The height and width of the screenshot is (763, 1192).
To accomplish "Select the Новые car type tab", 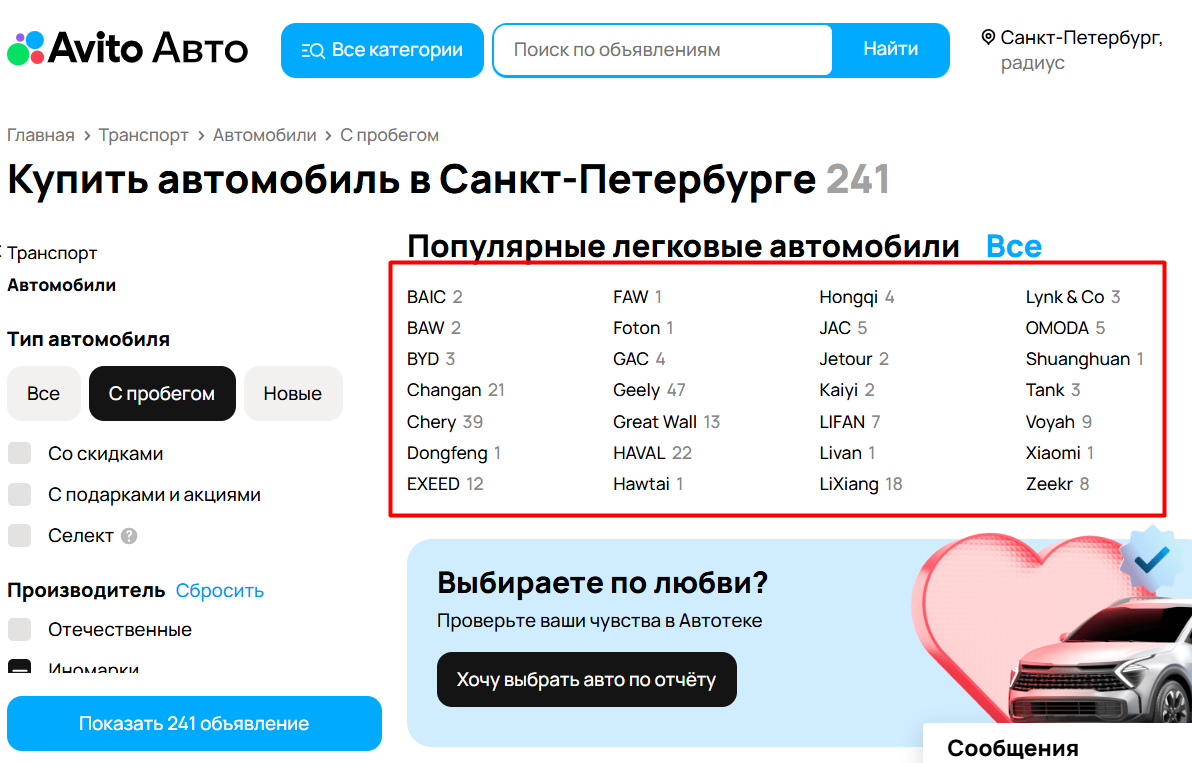I will 293,394.
